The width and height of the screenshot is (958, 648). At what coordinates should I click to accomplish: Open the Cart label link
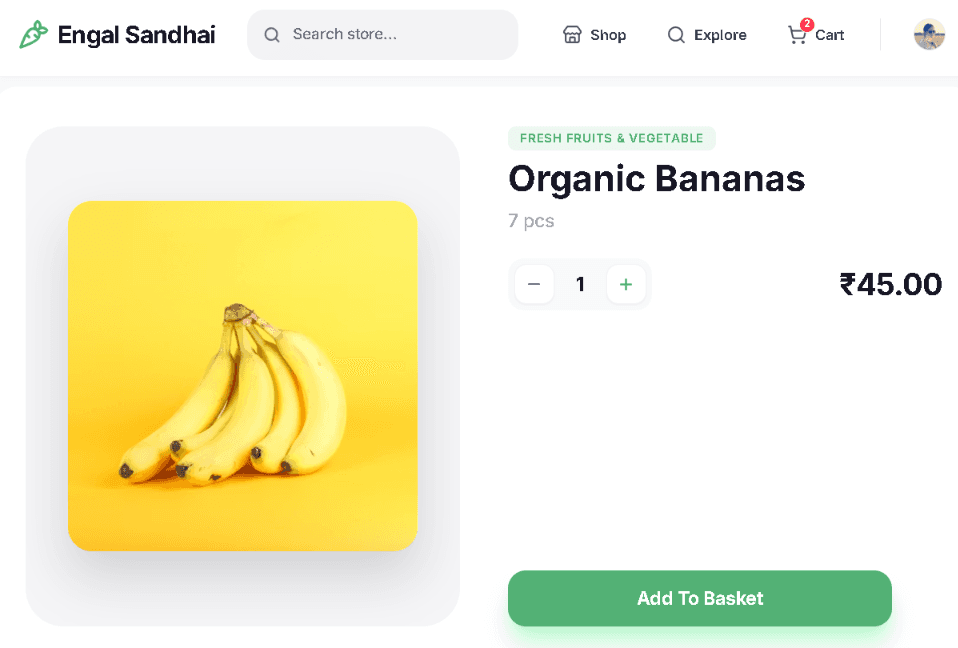point(829,35)
